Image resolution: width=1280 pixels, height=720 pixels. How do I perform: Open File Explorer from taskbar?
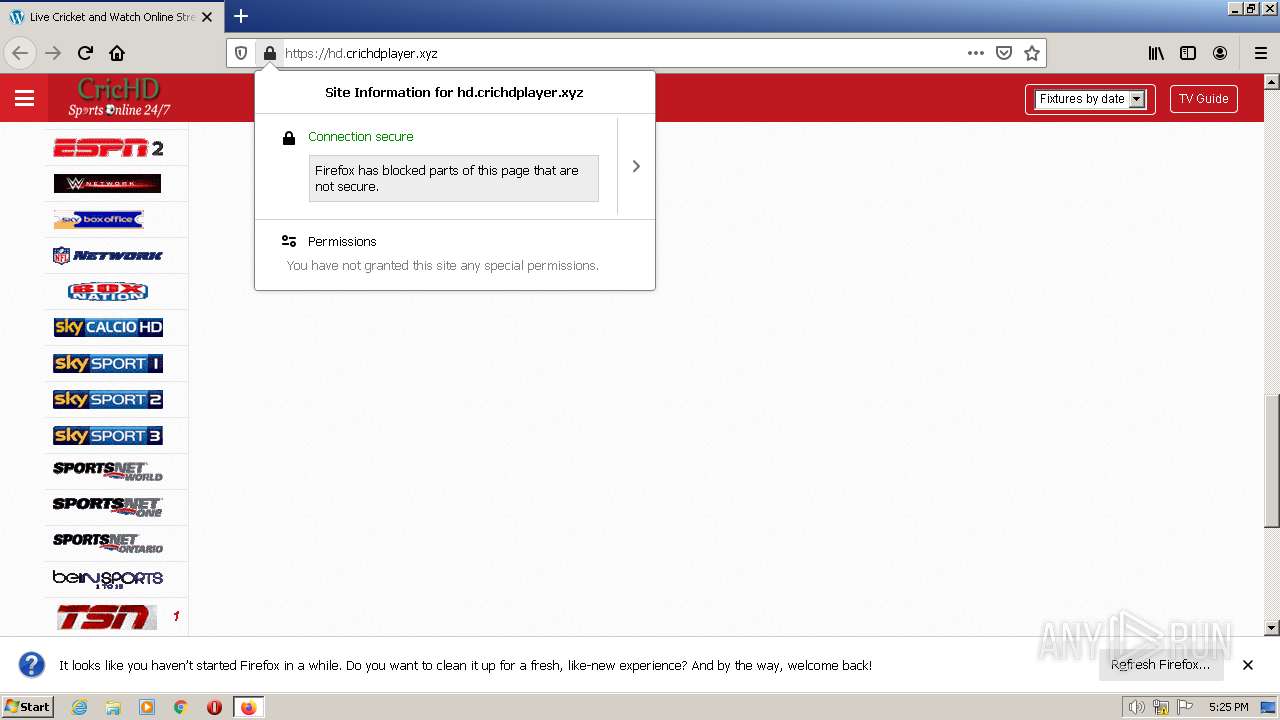click(x=113, y=707)
